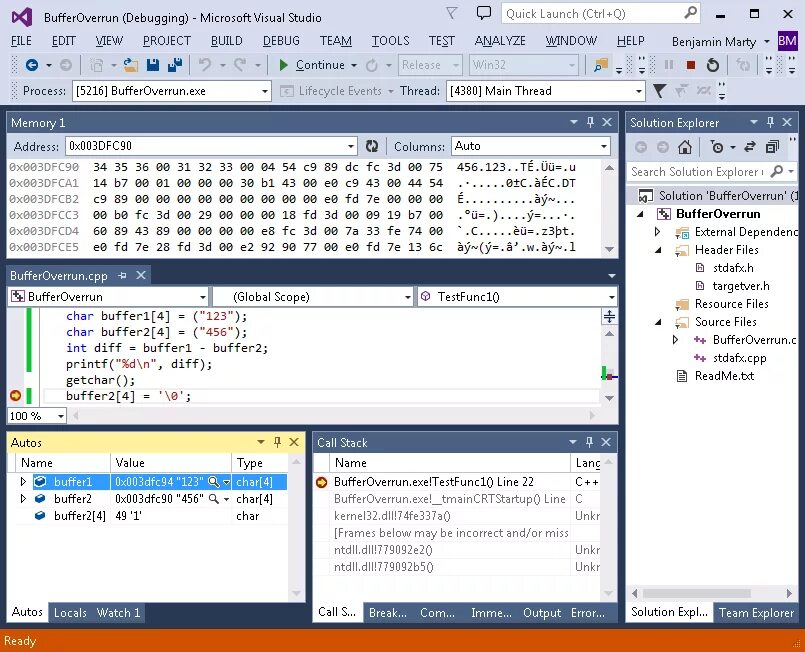
Task: Pin the Call Stack panel
Action: click(x=589, y=442)
